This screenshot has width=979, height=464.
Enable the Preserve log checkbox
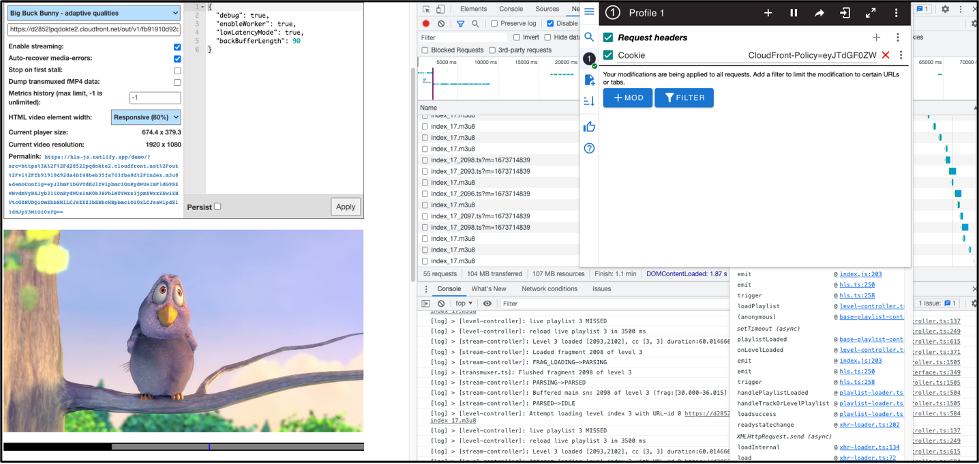[x=494, y=24]
